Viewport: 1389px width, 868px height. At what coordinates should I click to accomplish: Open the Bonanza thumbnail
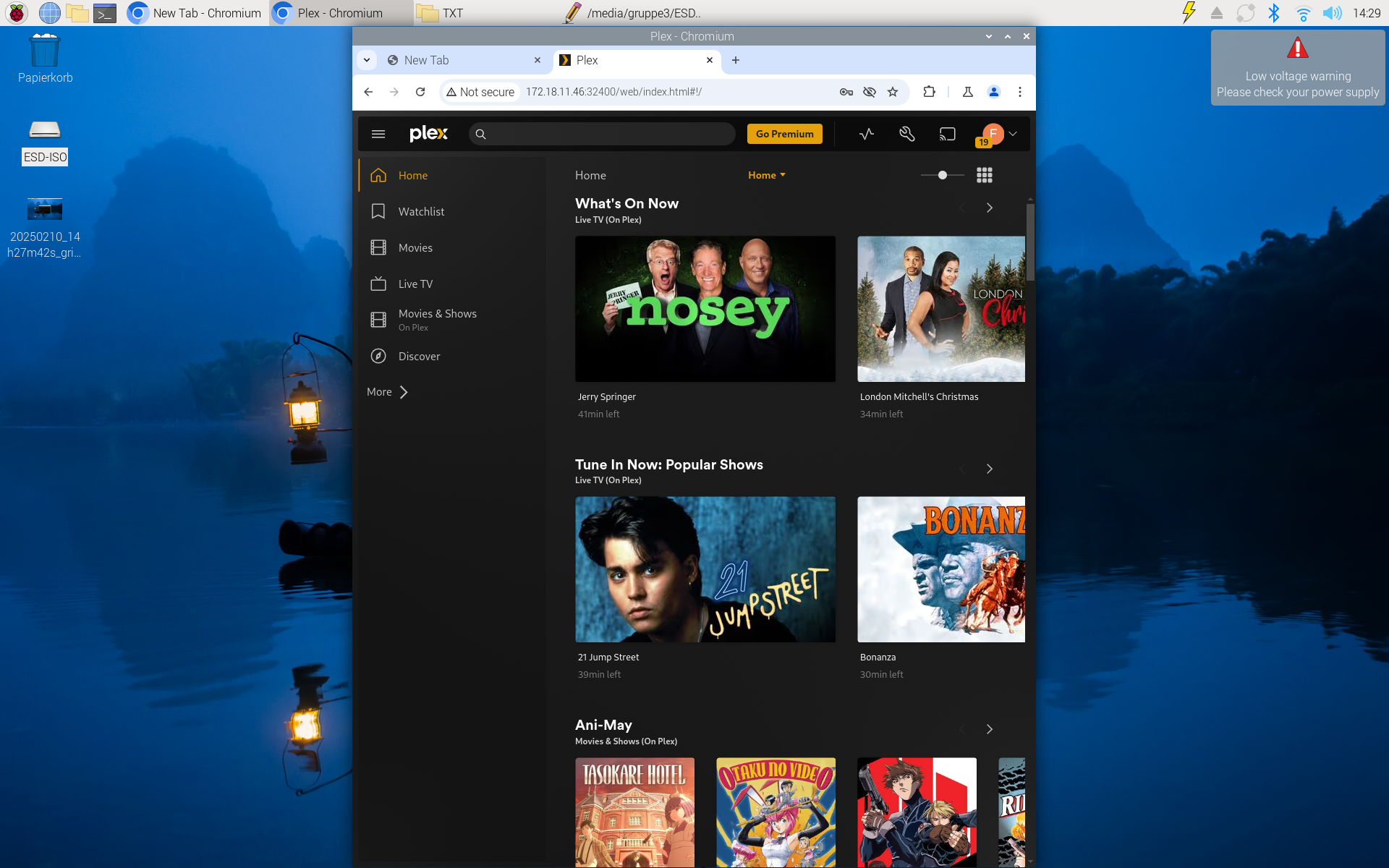[941, 569]
